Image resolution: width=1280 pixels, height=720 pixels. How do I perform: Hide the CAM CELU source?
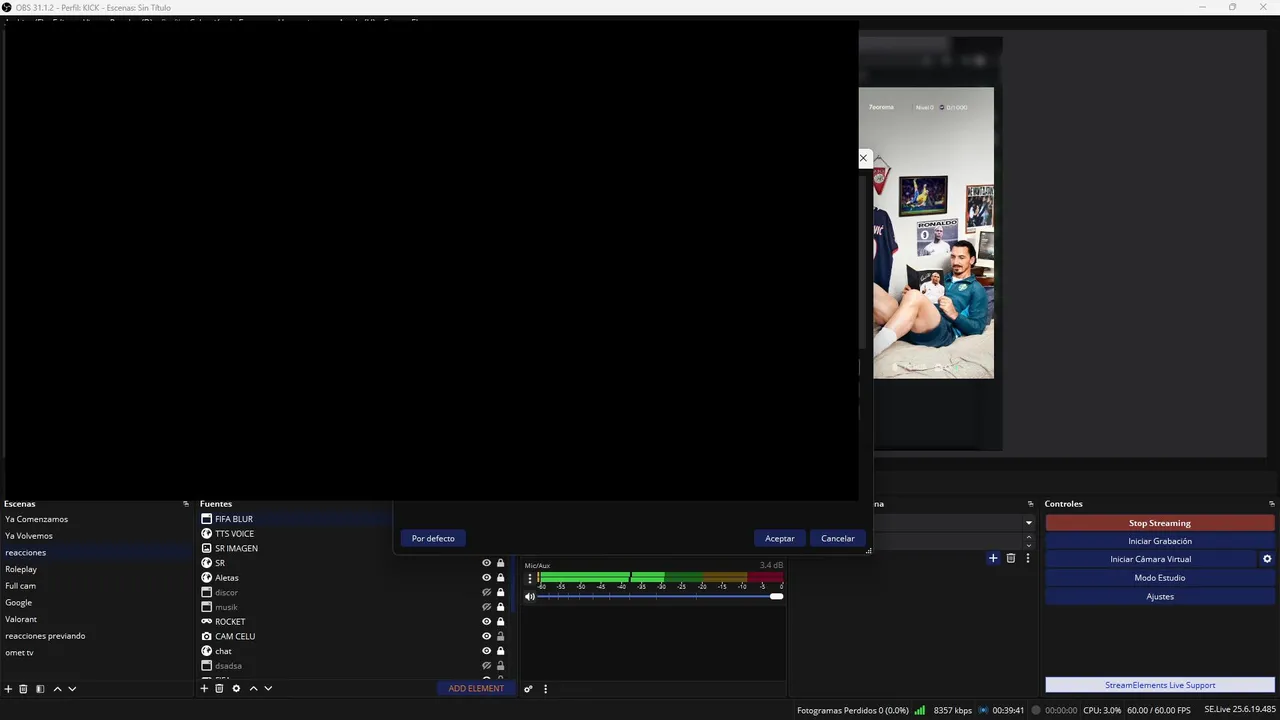click(x=487, y=636)
